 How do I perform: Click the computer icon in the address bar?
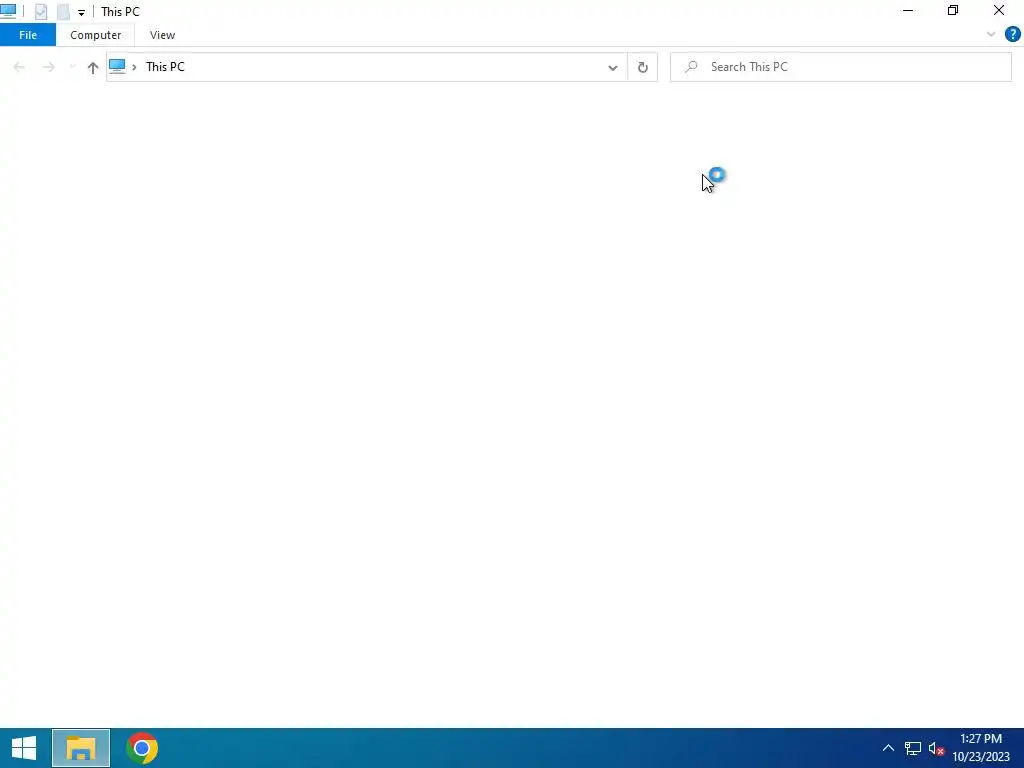(x=117, y=67)
